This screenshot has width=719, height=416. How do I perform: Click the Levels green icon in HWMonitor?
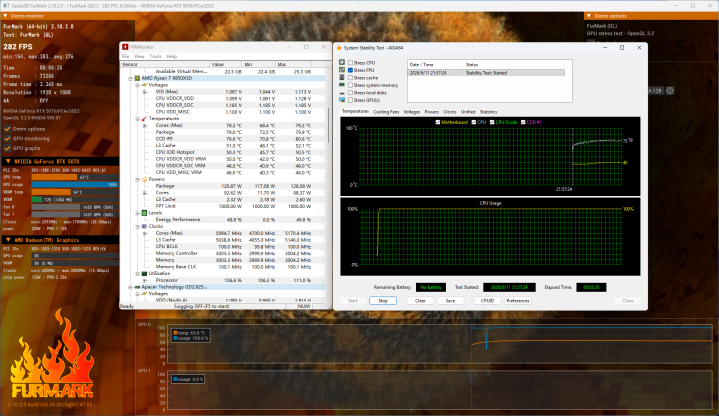(144, 213)
